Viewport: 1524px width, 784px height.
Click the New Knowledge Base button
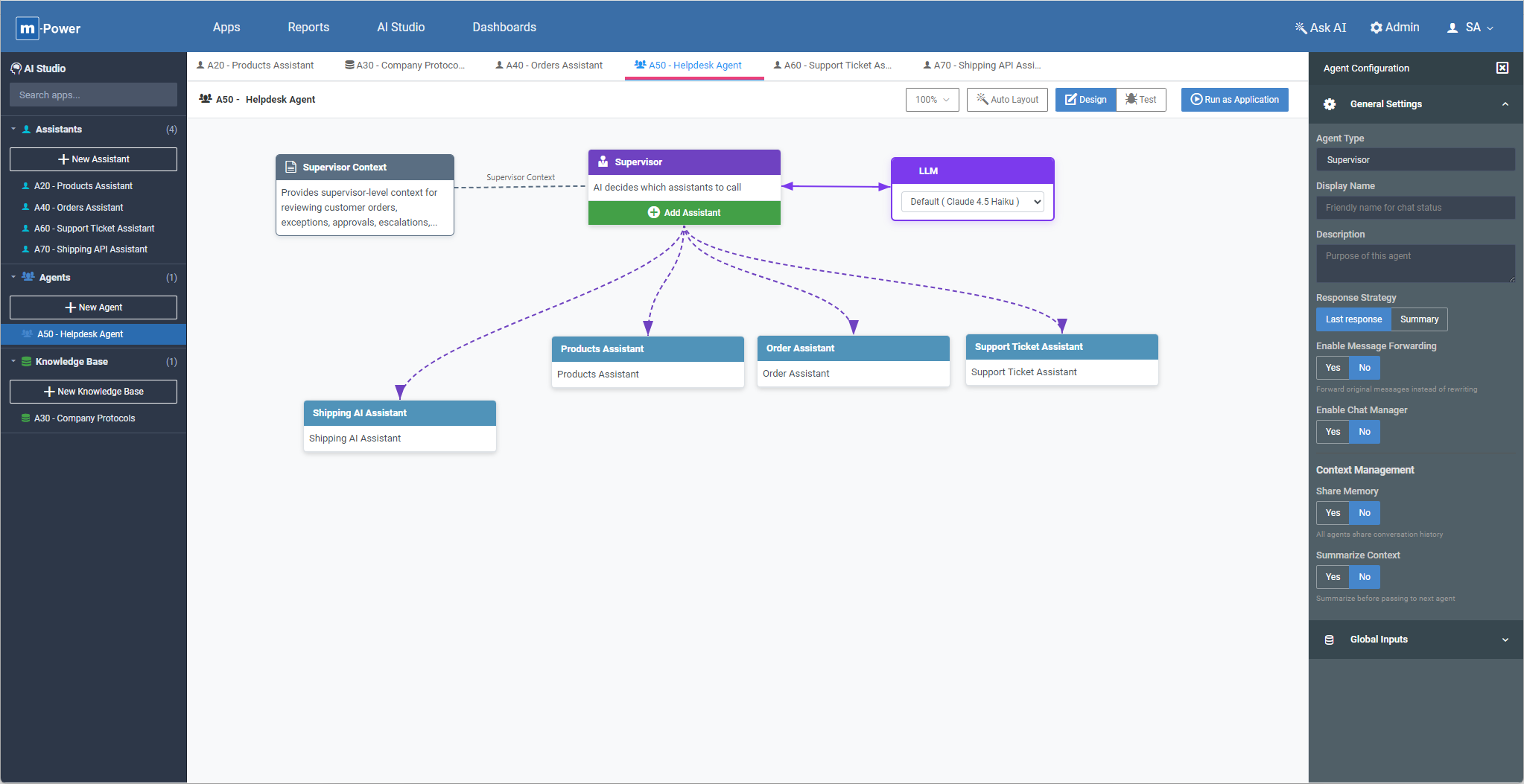pyautogui.click(x=93, y=392)
